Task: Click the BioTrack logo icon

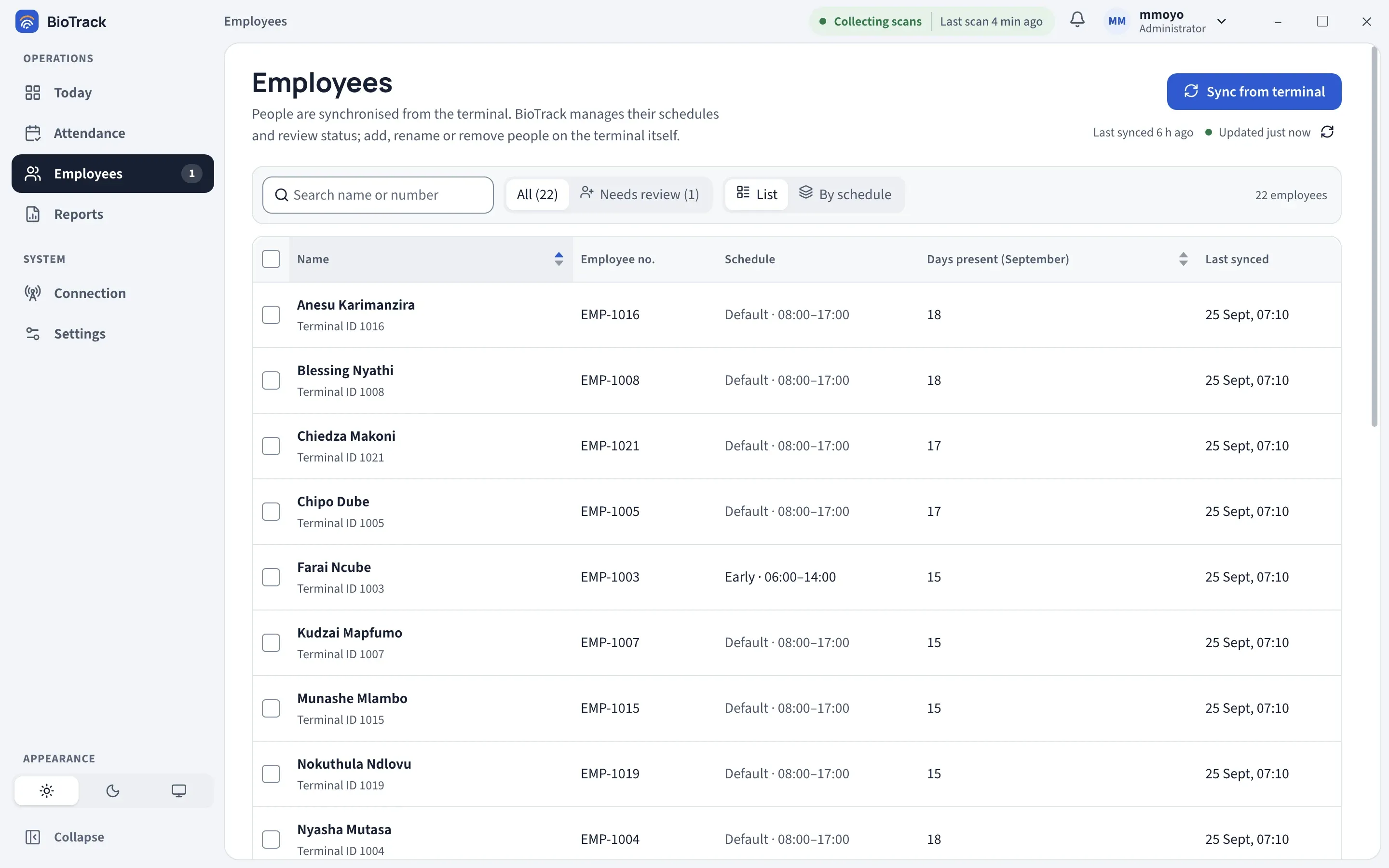Action: click(27, 21)
